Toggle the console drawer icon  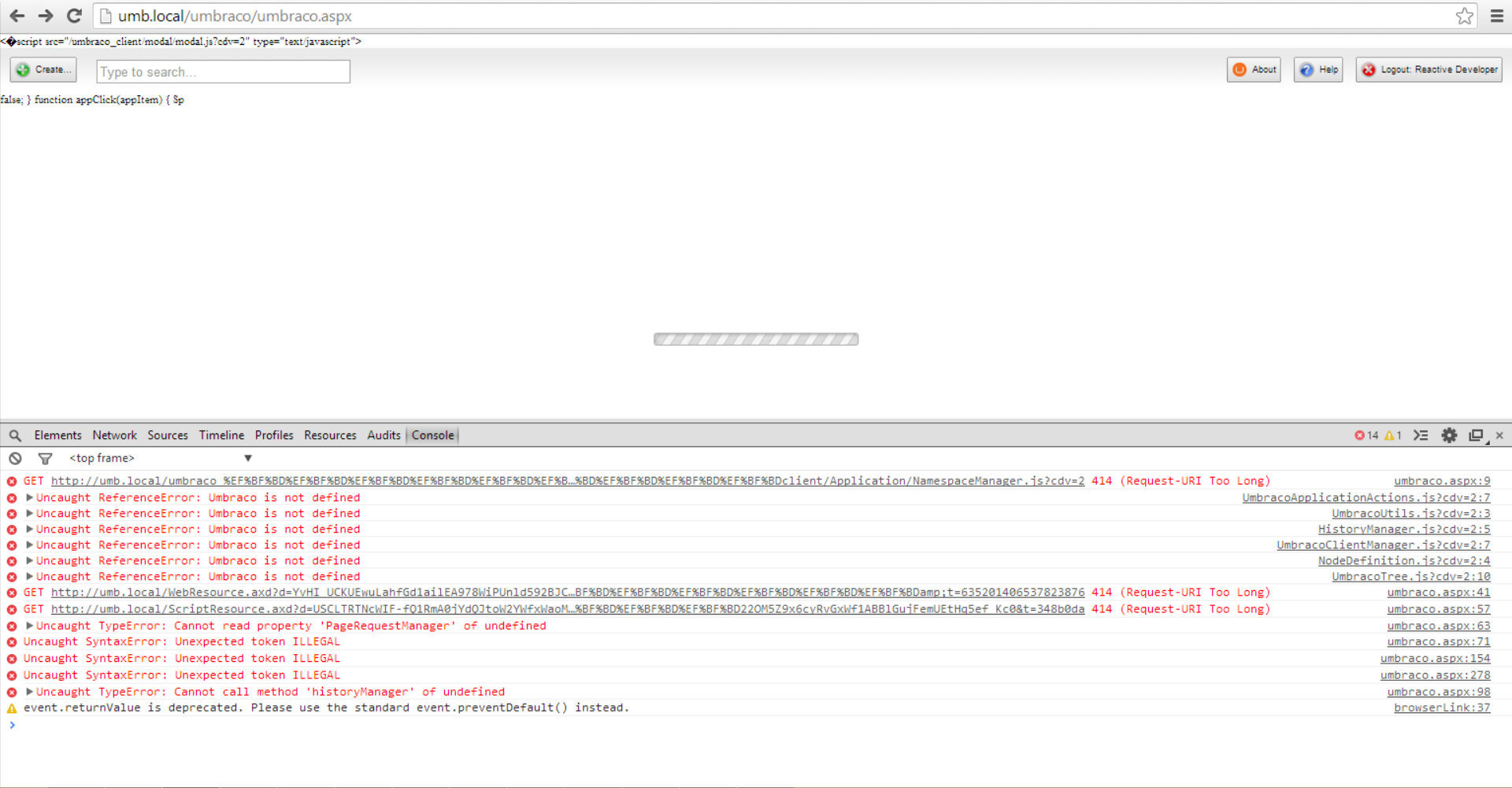(1421, 435)
